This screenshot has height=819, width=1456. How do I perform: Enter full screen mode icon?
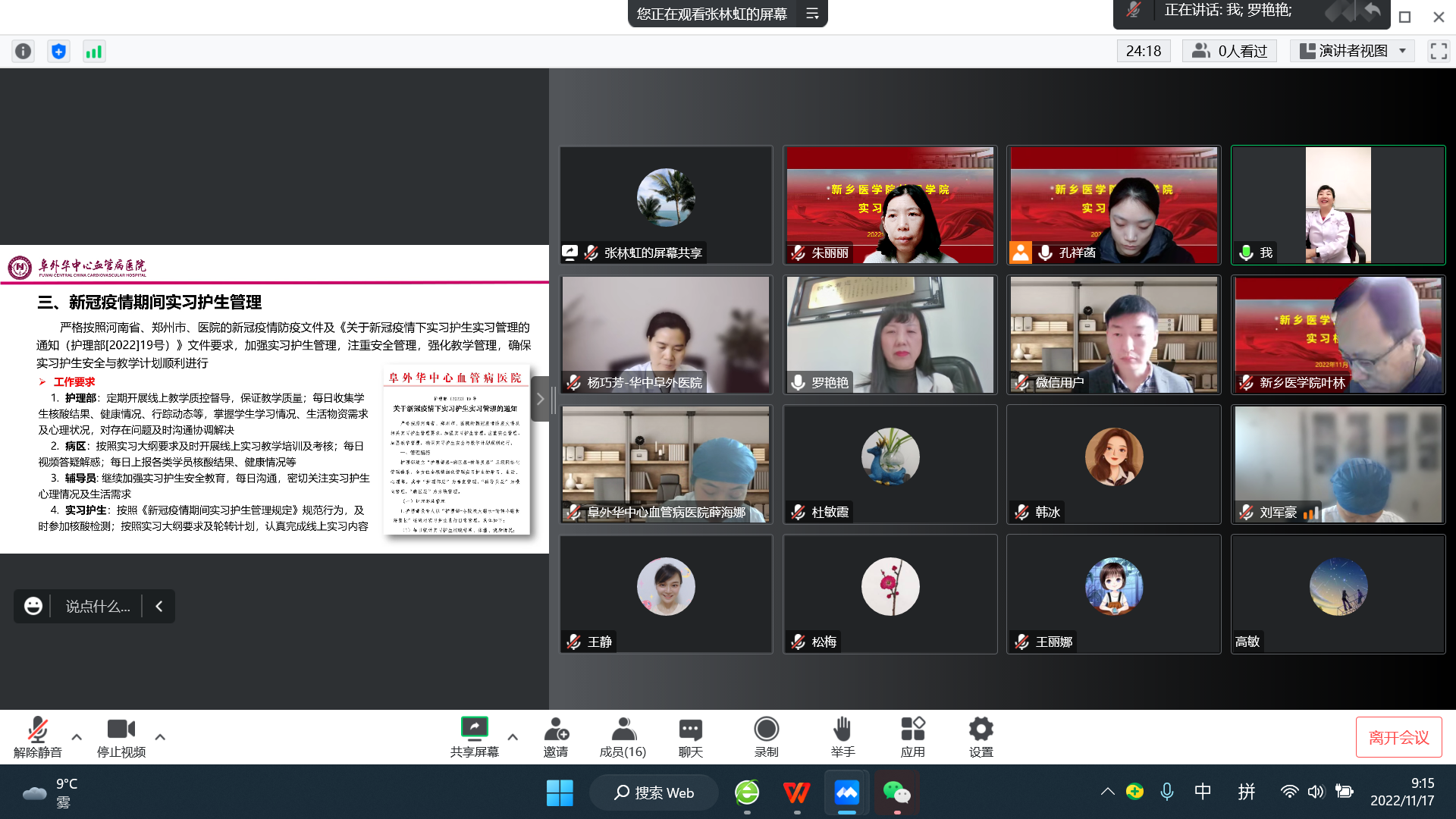[1439, 51]
